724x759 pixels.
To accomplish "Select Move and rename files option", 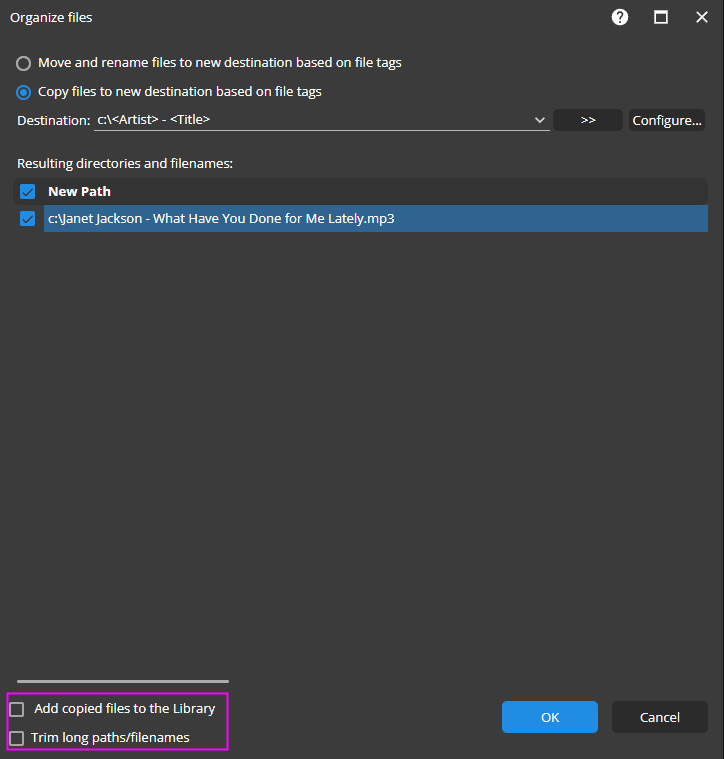I will [x=24, y=63].
